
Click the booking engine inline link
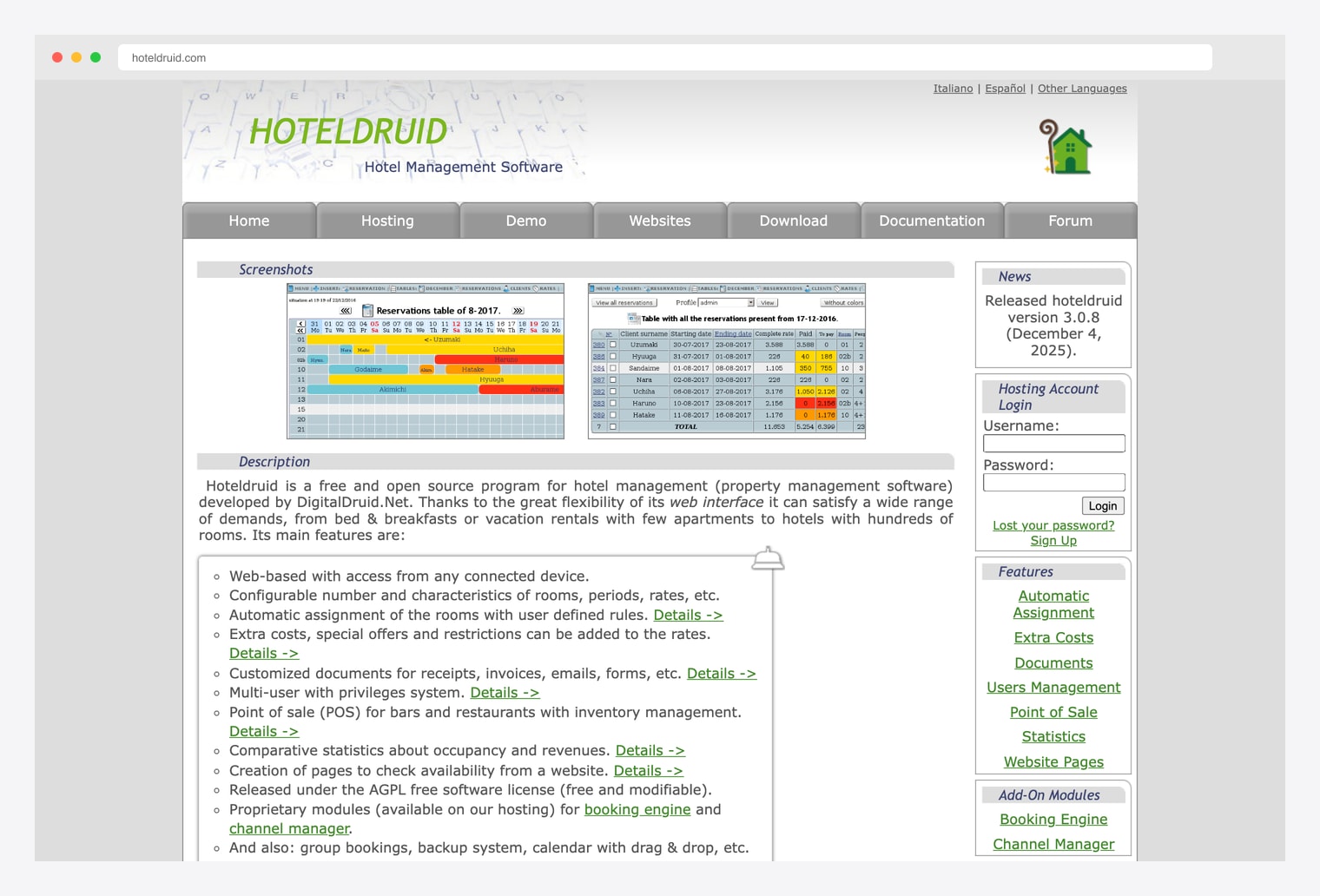pyautogui.click(x=637, y=809)
